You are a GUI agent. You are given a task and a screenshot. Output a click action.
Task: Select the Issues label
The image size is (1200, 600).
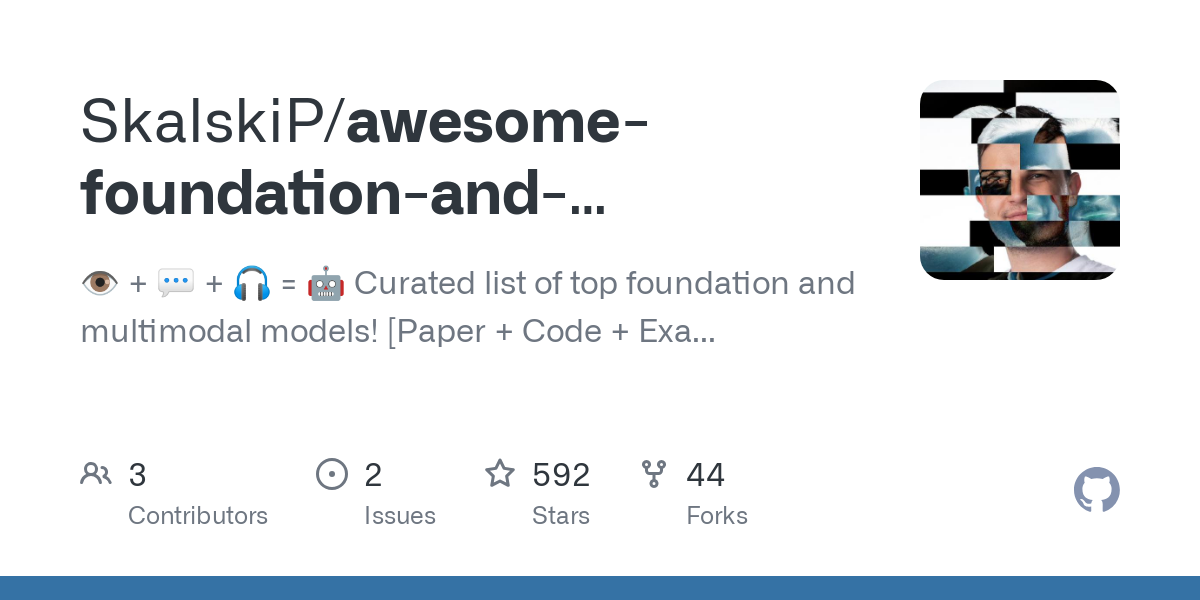pos(400,516)
